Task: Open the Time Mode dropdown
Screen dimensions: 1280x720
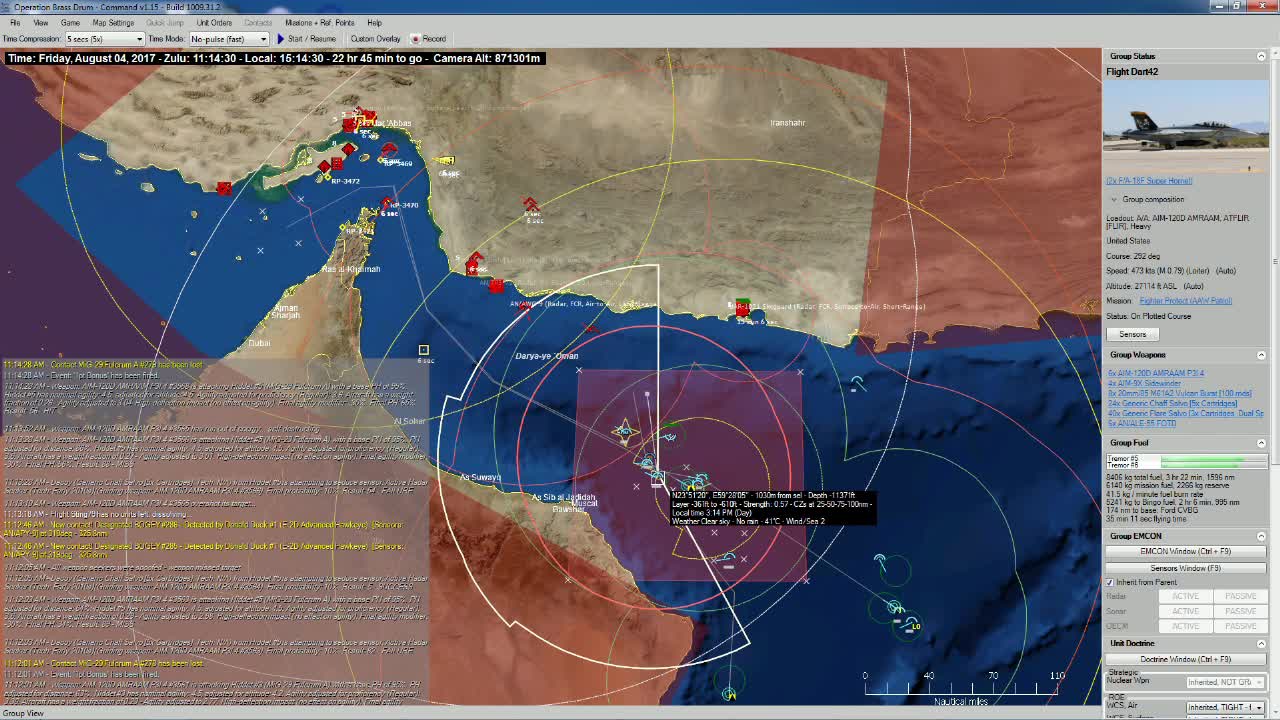Action: point(229,39)
